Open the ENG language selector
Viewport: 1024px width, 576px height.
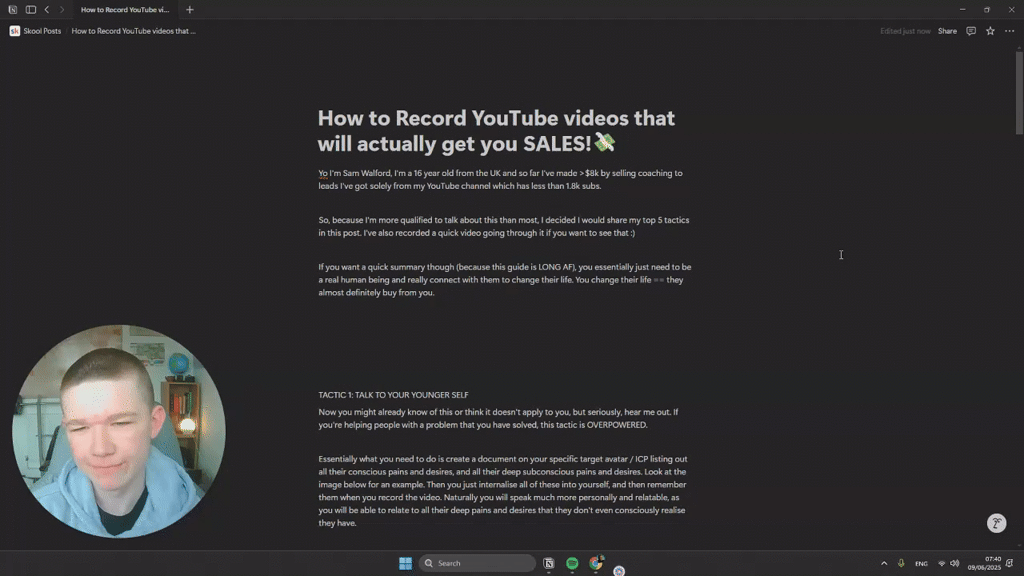[x=921, y=563]
